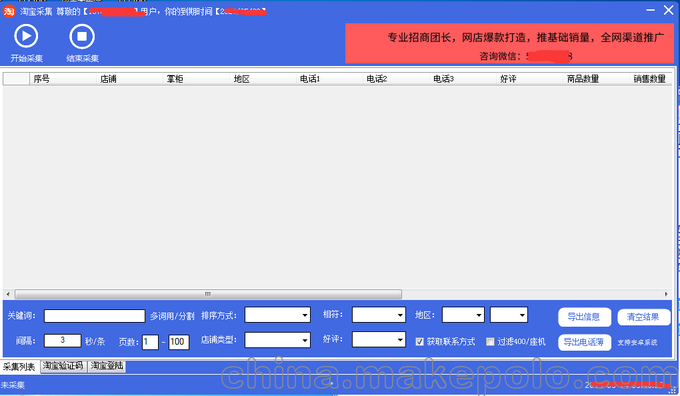Click the 商品数量 column header

[x=596, y=79]
